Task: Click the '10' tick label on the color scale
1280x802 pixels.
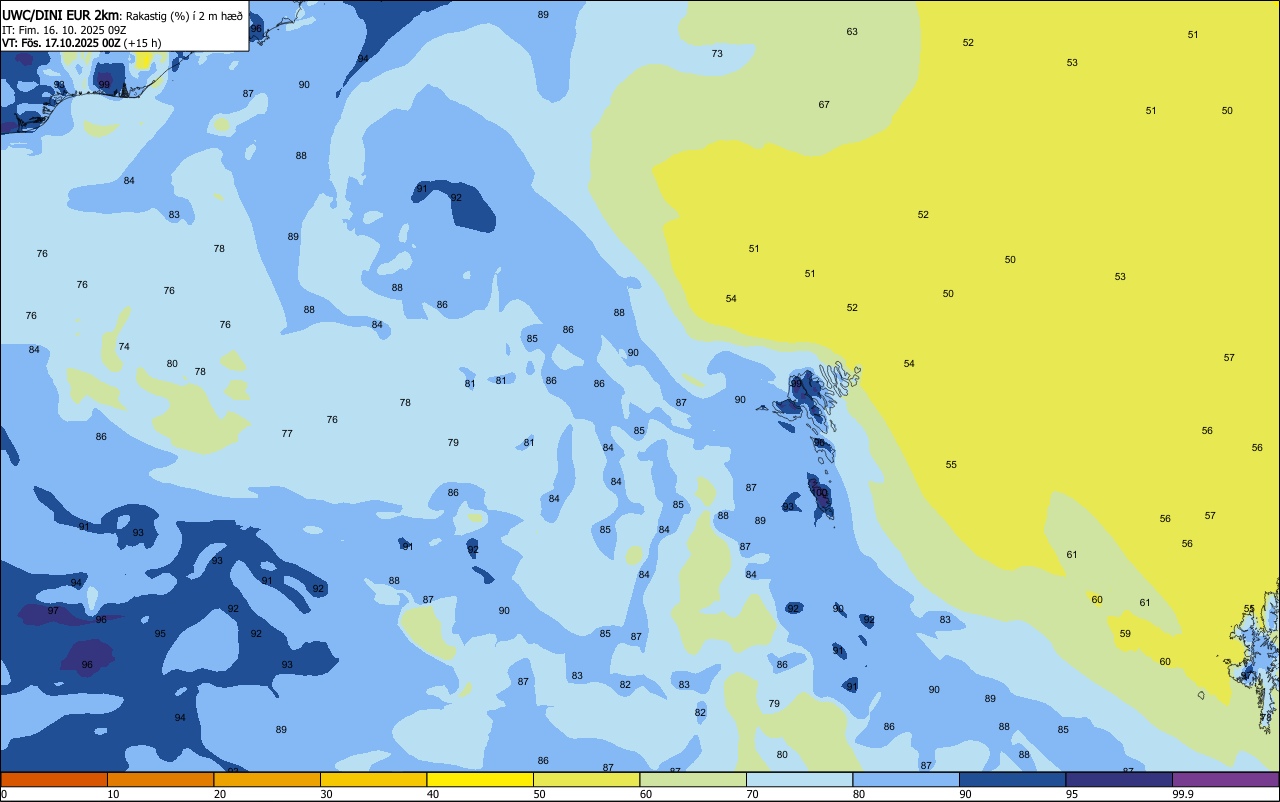Action: pos(114,794)
